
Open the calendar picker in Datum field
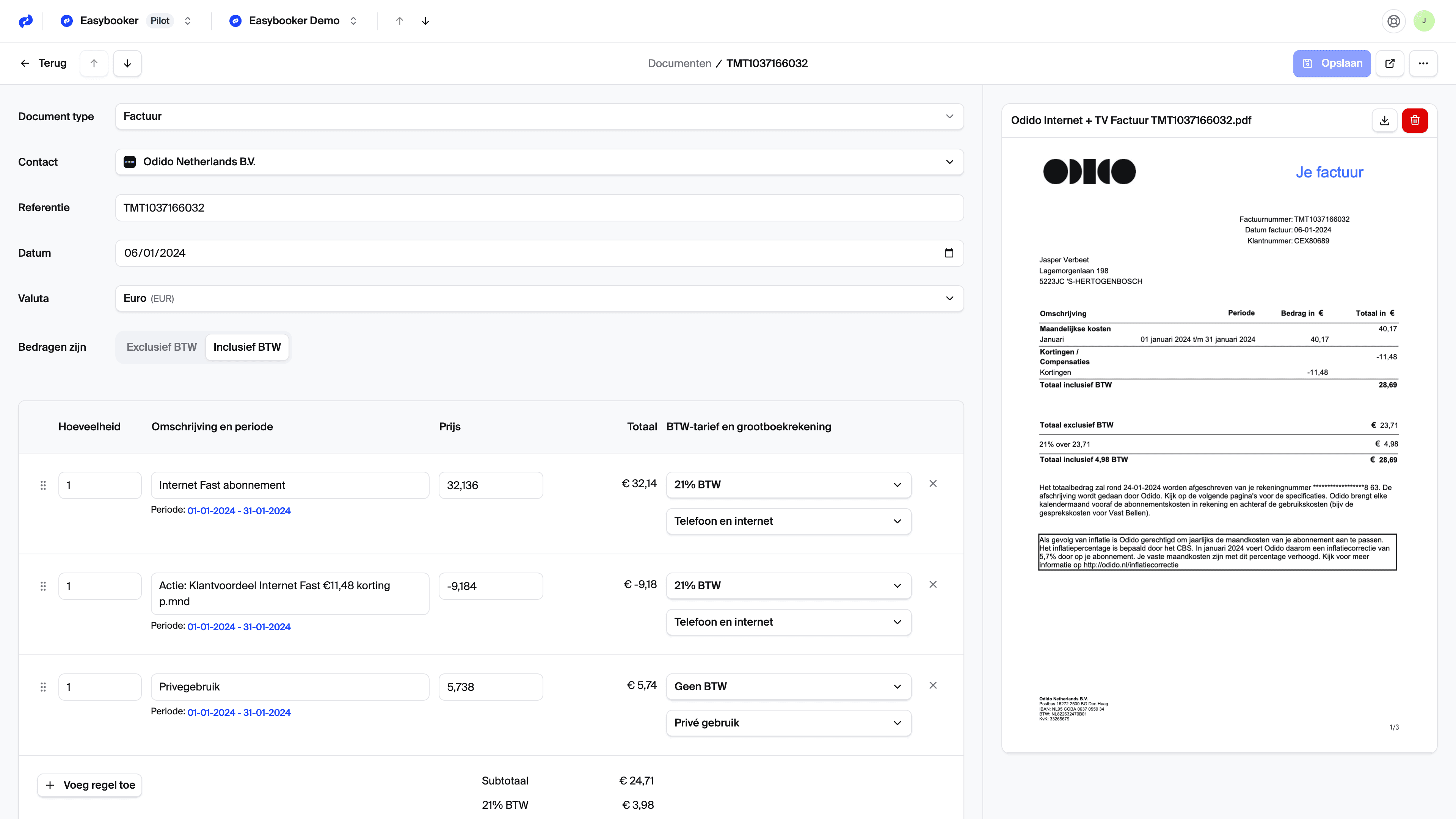(x=948, y=253)
